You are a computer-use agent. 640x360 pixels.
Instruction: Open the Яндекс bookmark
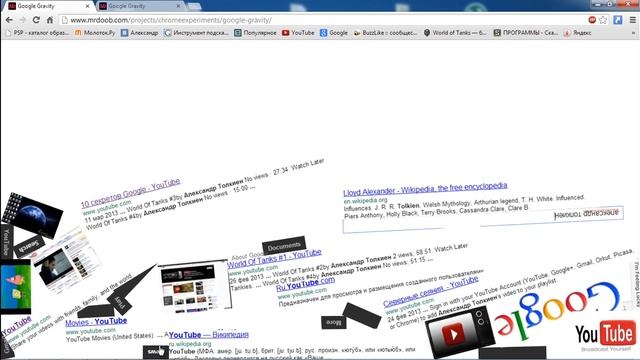(578, 33)
